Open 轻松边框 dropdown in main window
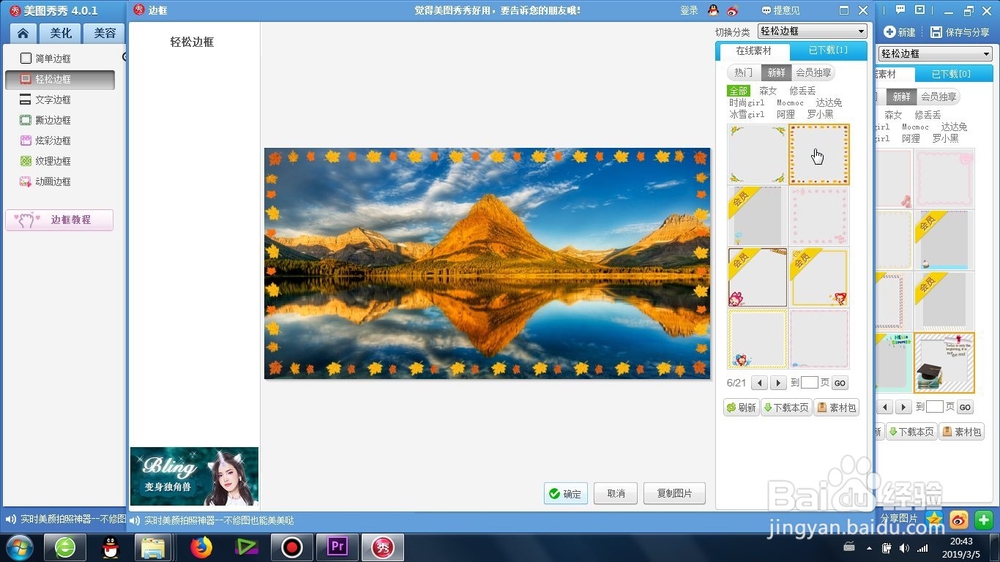 [x=935, y=54]
